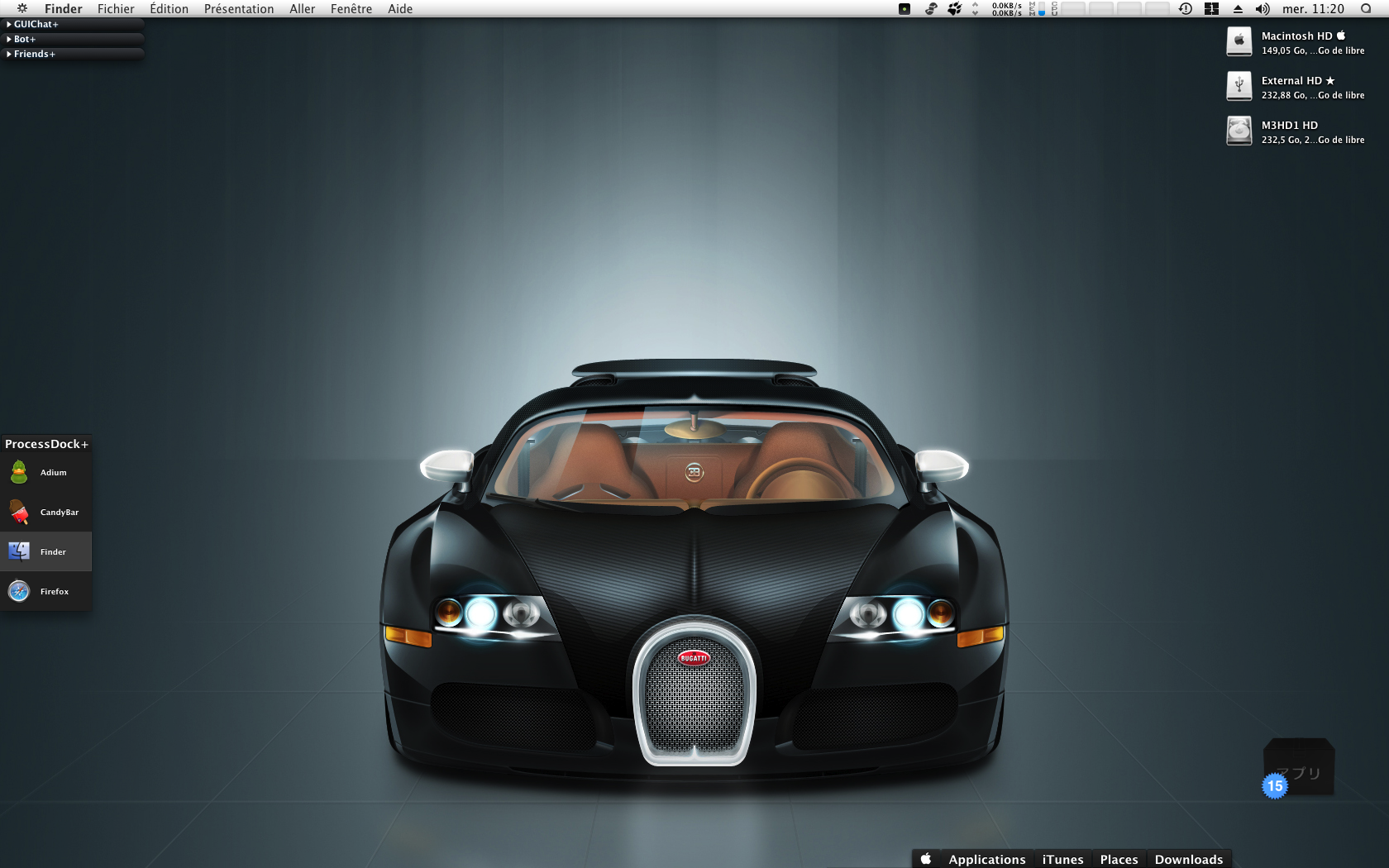Open the Downloads tab in bottom bar
This screenshot has width=1389, height=868.
(x=1189, y=860)
